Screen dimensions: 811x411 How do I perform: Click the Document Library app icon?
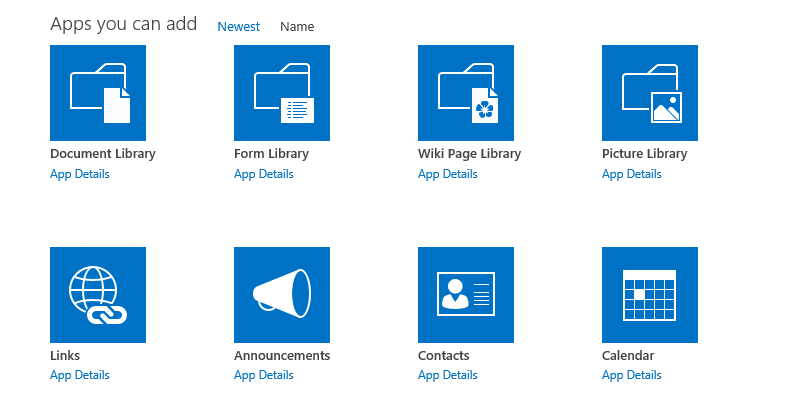[x=98, y=93]
